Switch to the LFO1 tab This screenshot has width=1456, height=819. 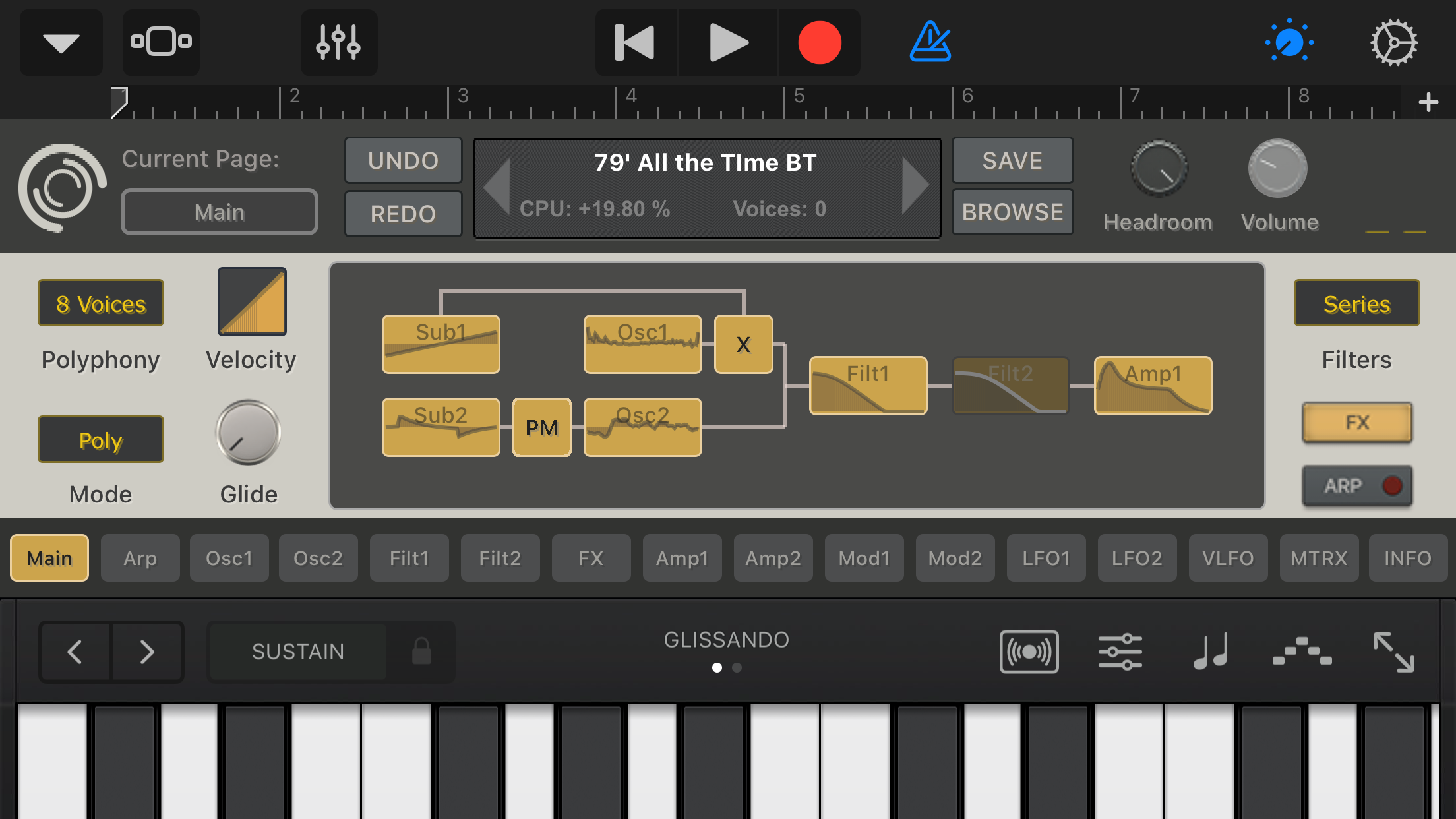(x=1046, y=559)
